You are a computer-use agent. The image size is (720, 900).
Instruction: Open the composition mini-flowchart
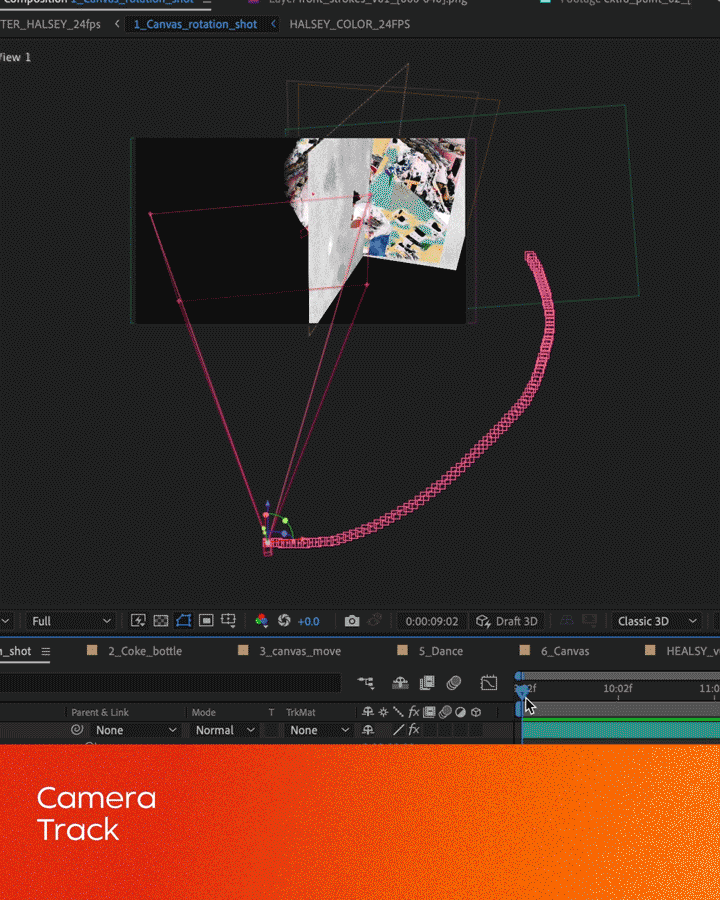tap(366, 683)
